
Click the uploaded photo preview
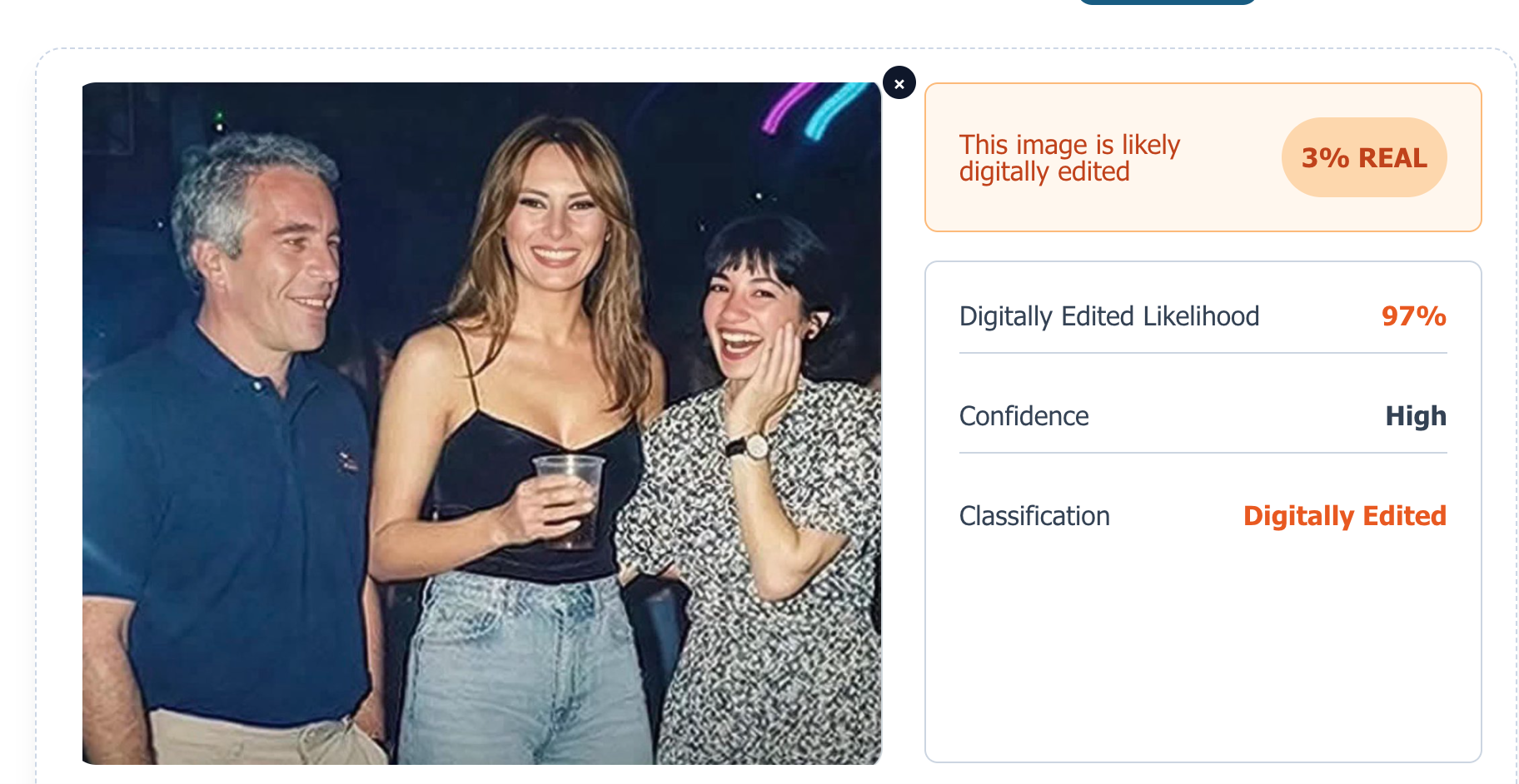[x=481, y=423]
